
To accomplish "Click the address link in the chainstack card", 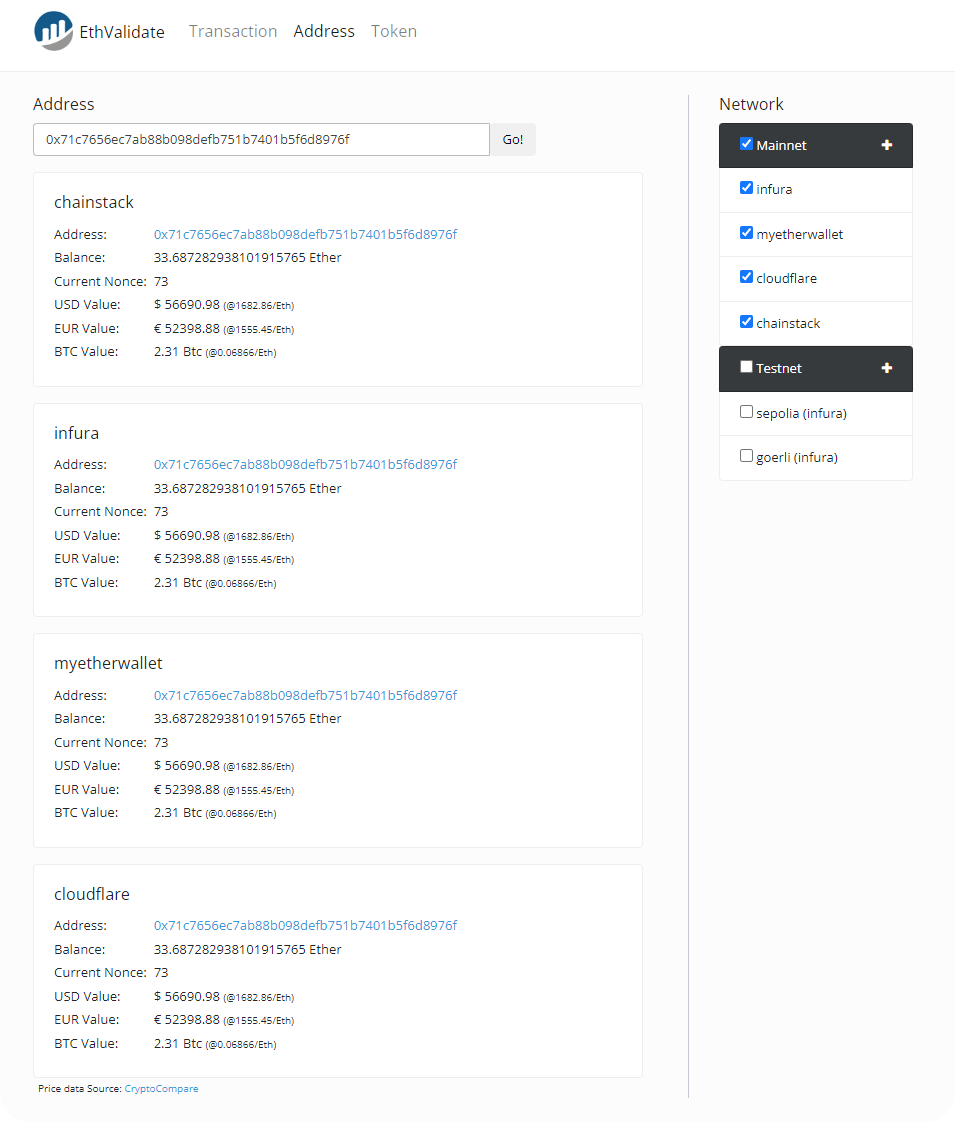I will [x=304, y=233].
